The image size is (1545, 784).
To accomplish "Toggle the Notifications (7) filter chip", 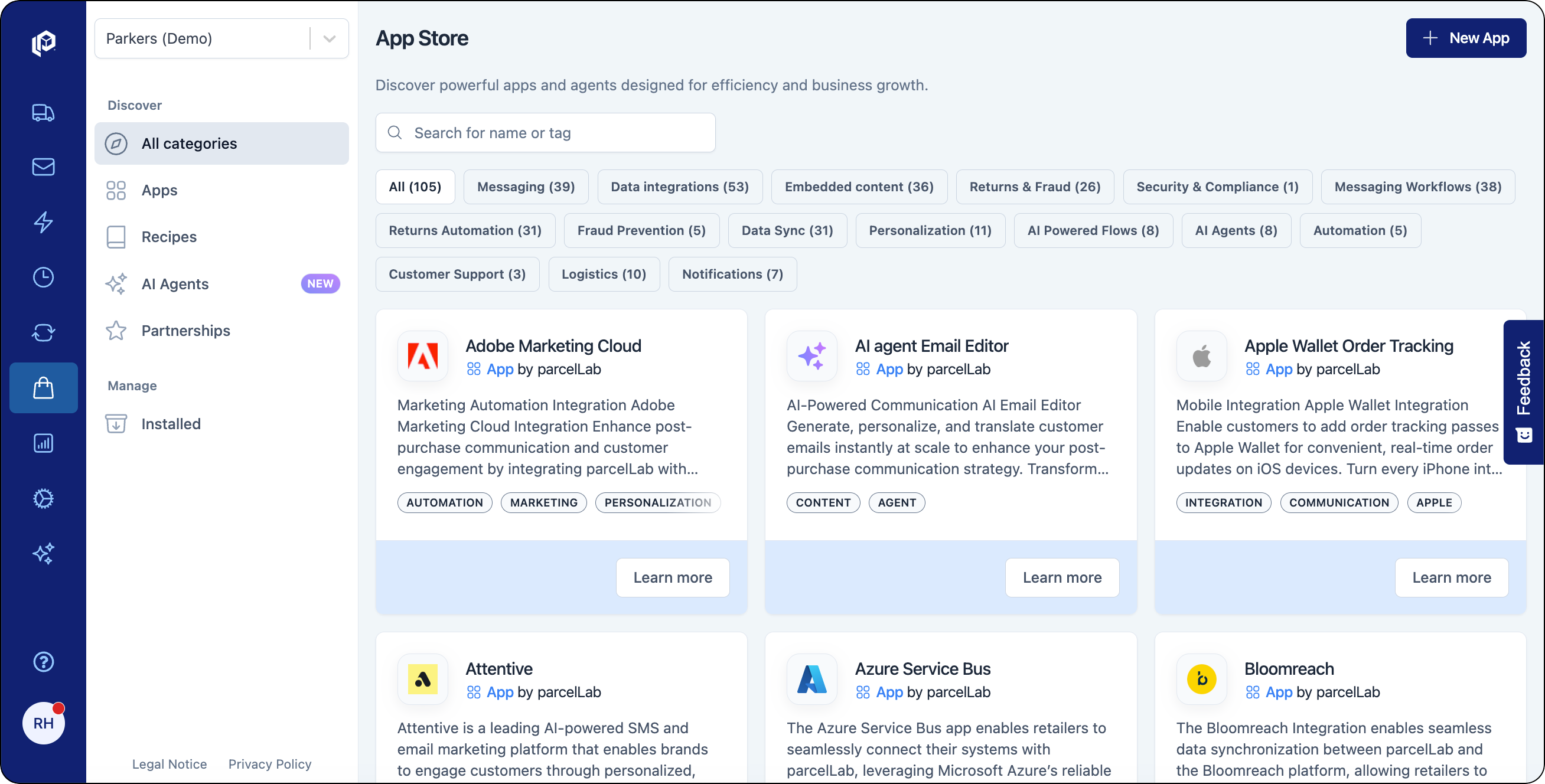I will tap(732, 274).
